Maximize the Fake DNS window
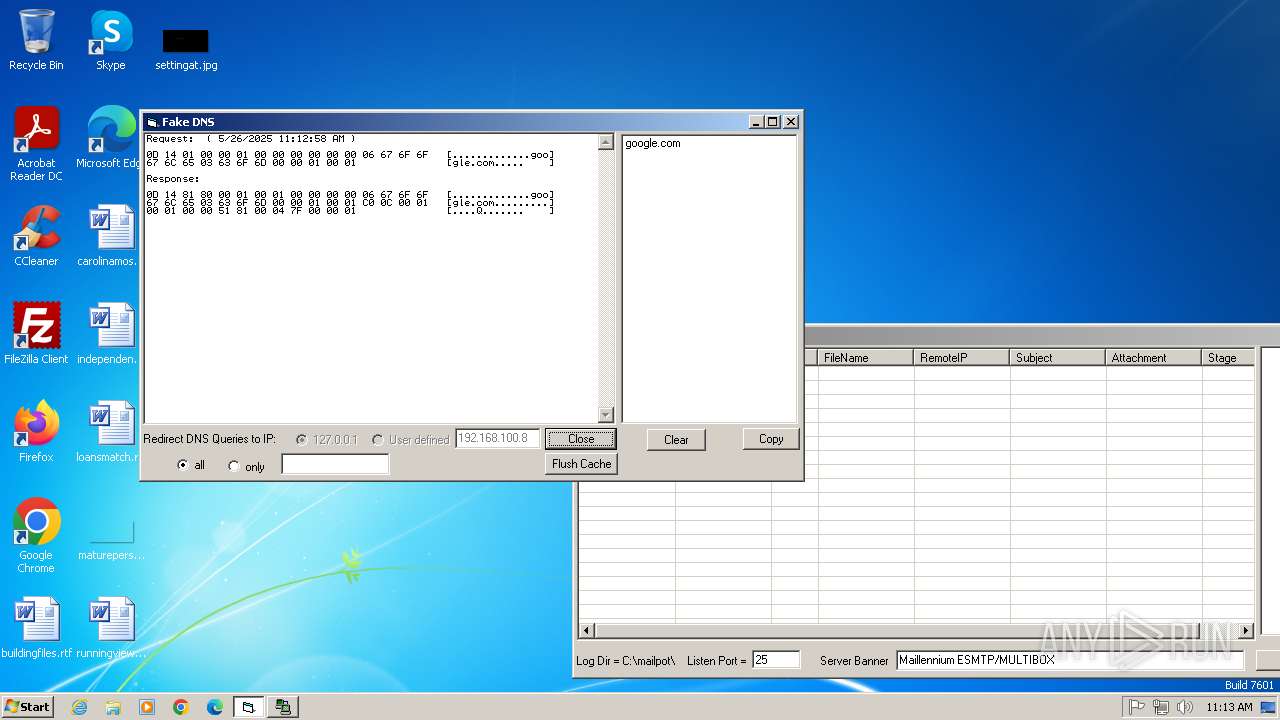Screen dimensions: 1280x720 [773, 121]
